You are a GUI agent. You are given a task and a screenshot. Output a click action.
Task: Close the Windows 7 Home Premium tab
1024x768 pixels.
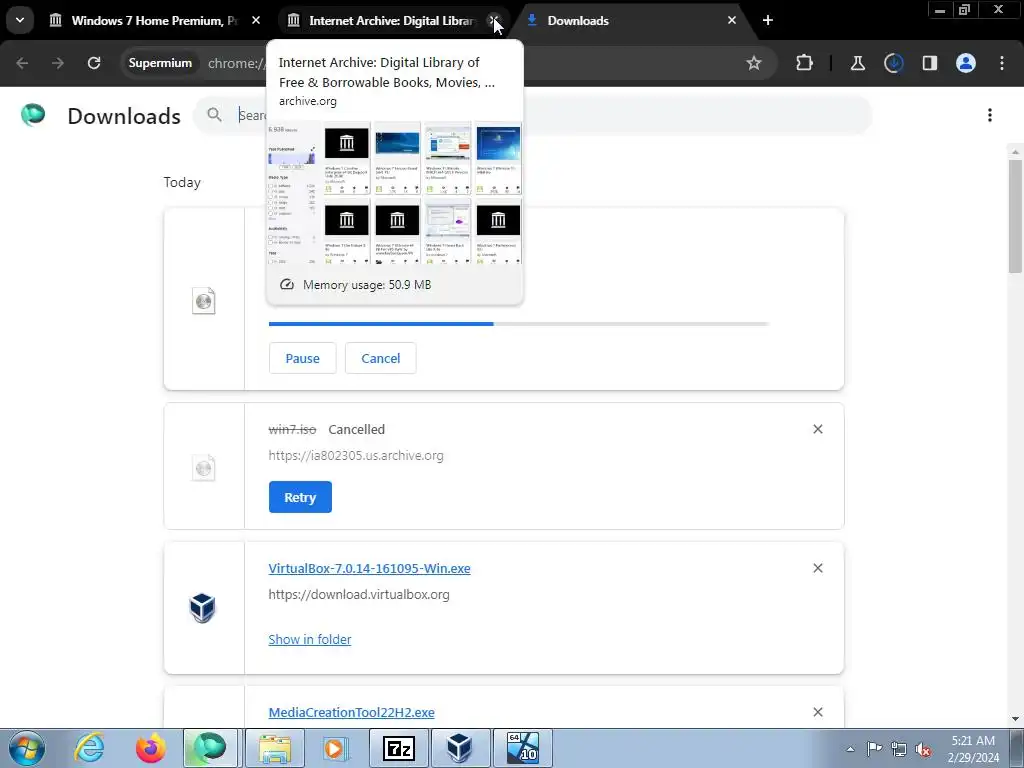point(256,20)
